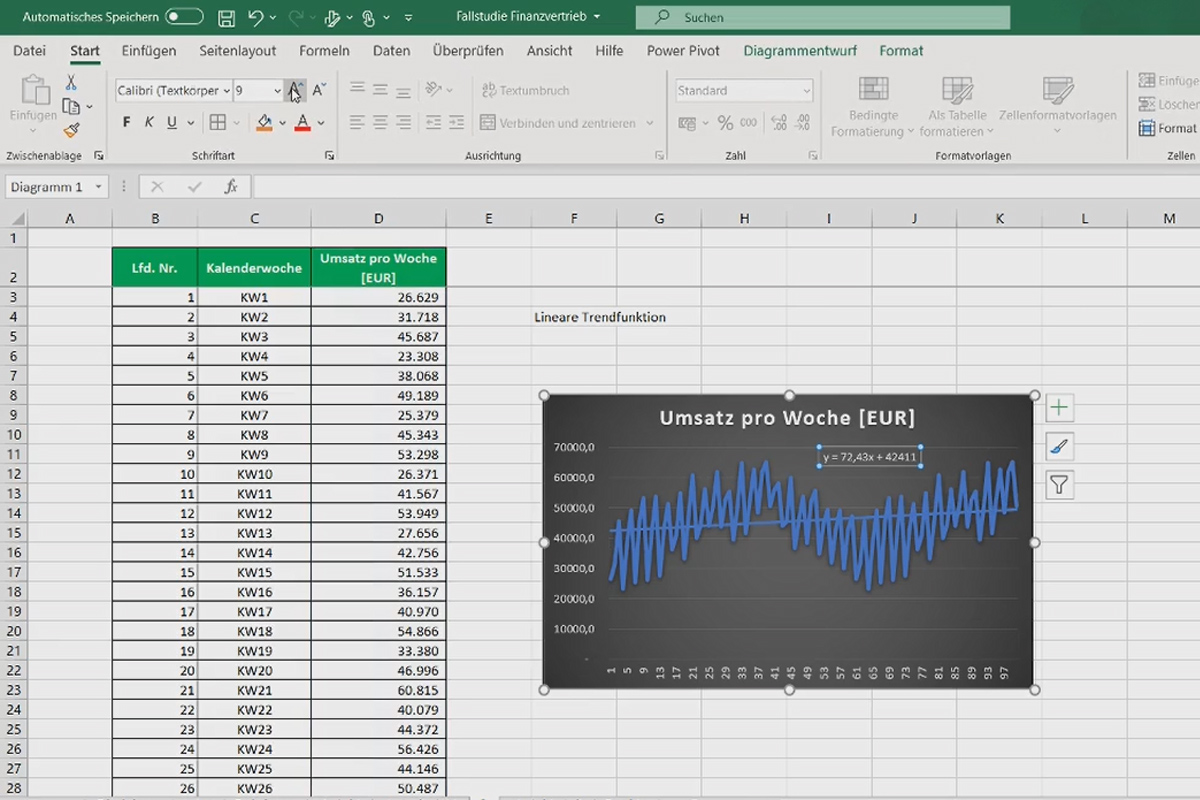Click the formula bar input
1200x800 pixels.
pos(726,187)
